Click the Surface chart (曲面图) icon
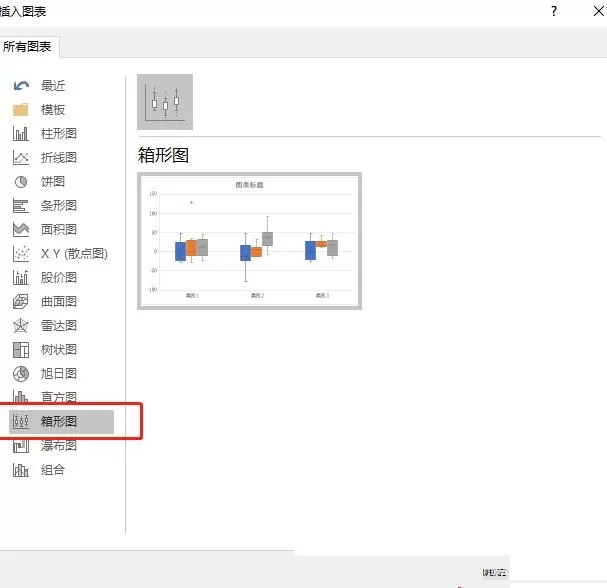Image resolution: width=607 pixels, height=588 pixels. point(21,302)
